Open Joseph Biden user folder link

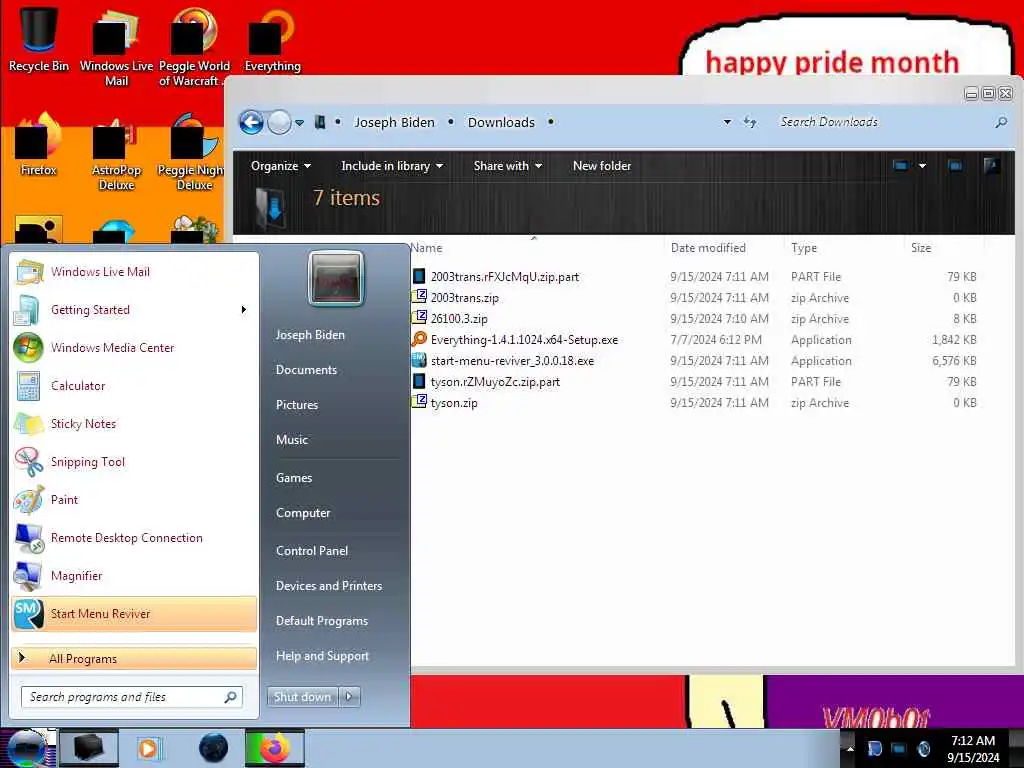(x=310, y=334)
